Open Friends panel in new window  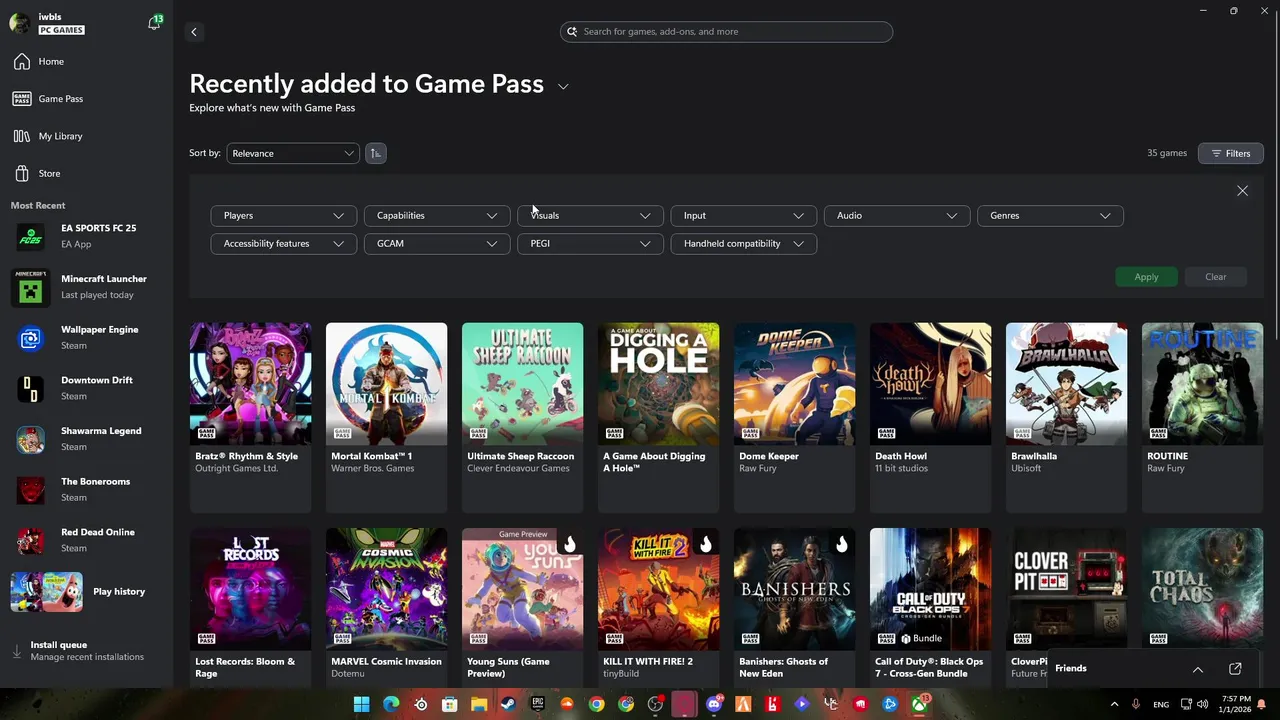click(1235, 669)
